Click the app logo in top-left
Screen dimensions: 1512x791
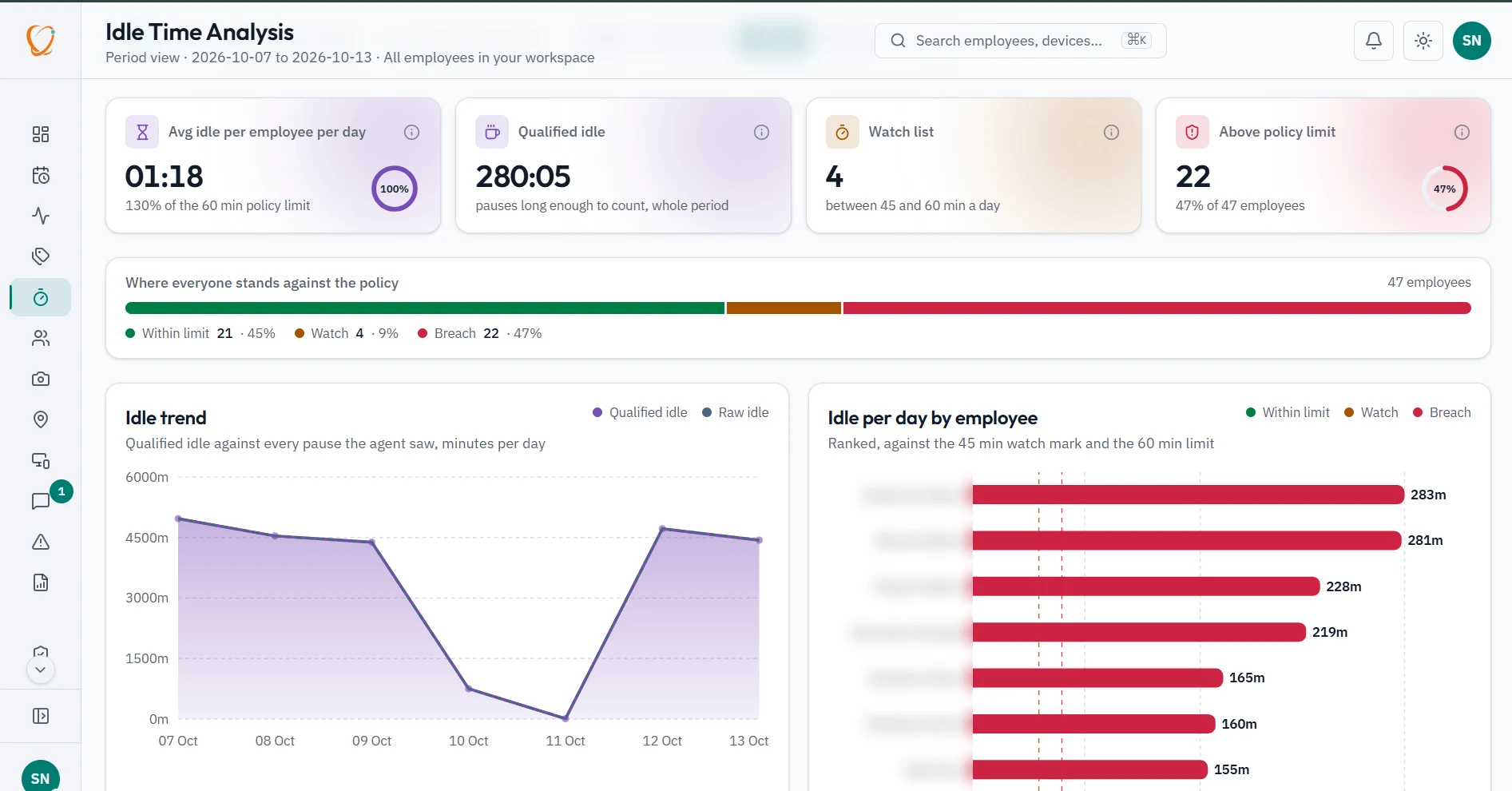(x=41, y=40)
